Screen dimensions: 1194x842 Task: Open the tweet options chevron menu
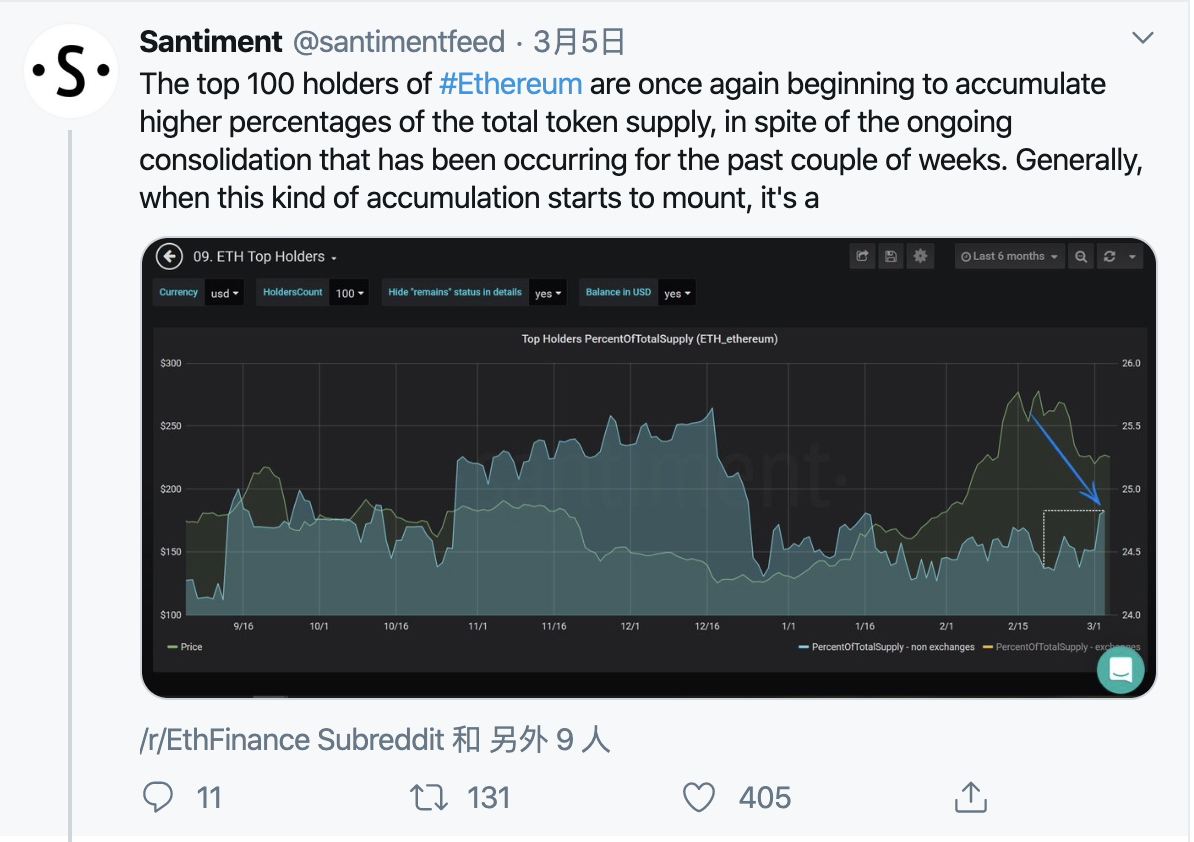click(x=1142, y=38)
